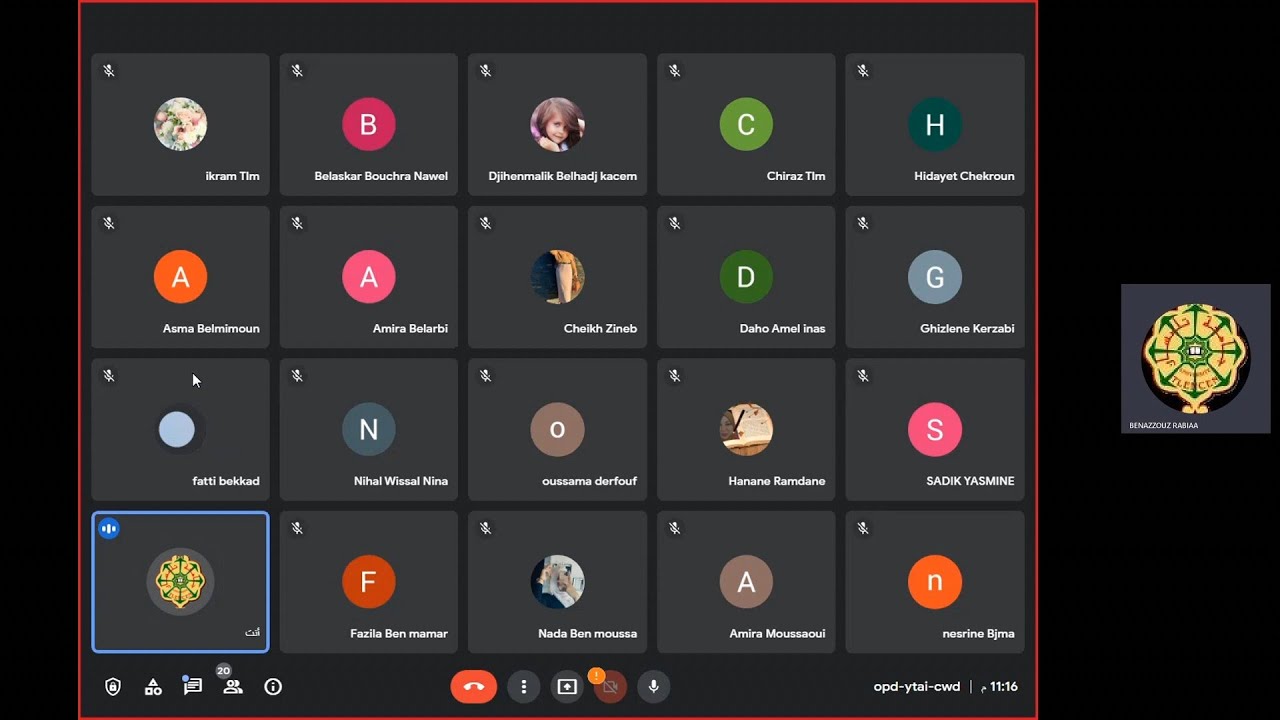1280x720 pixels.
Task: Select your own highlighted tile with the emblem avatar
Action: pyautogui.click(x=180, y=582)
